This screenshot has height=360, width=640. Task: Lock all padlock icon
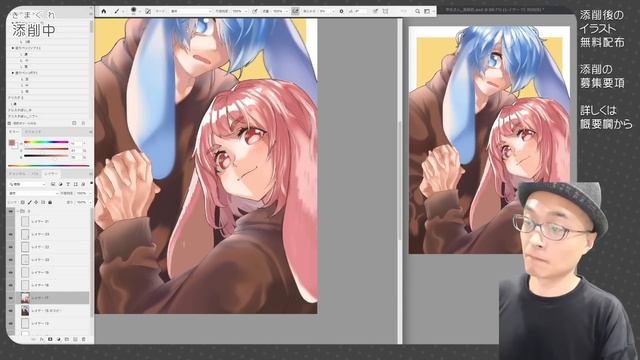click(x=50, y=202)
